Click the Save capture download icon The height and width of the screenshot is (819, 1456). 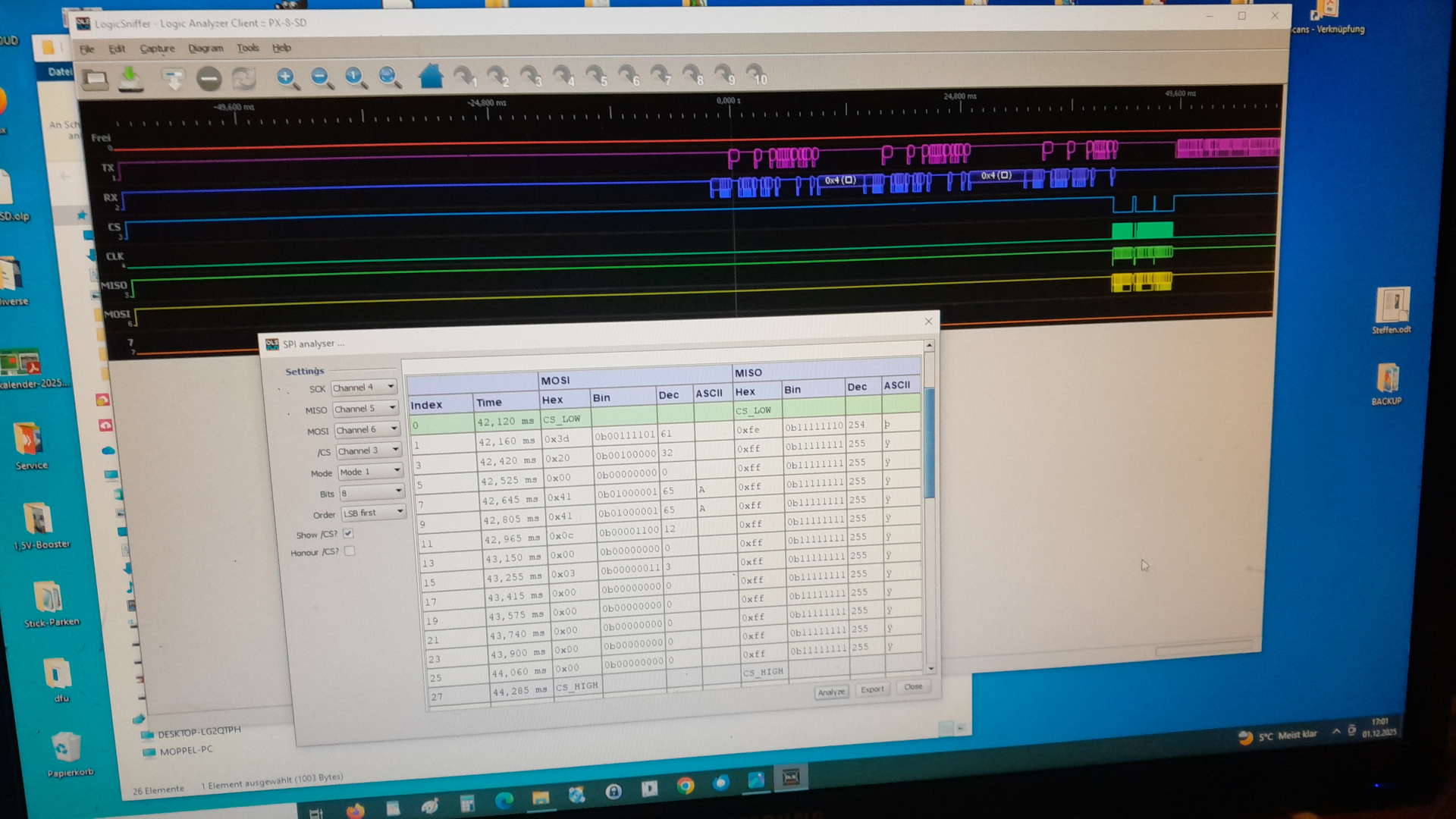coord(130,78)
